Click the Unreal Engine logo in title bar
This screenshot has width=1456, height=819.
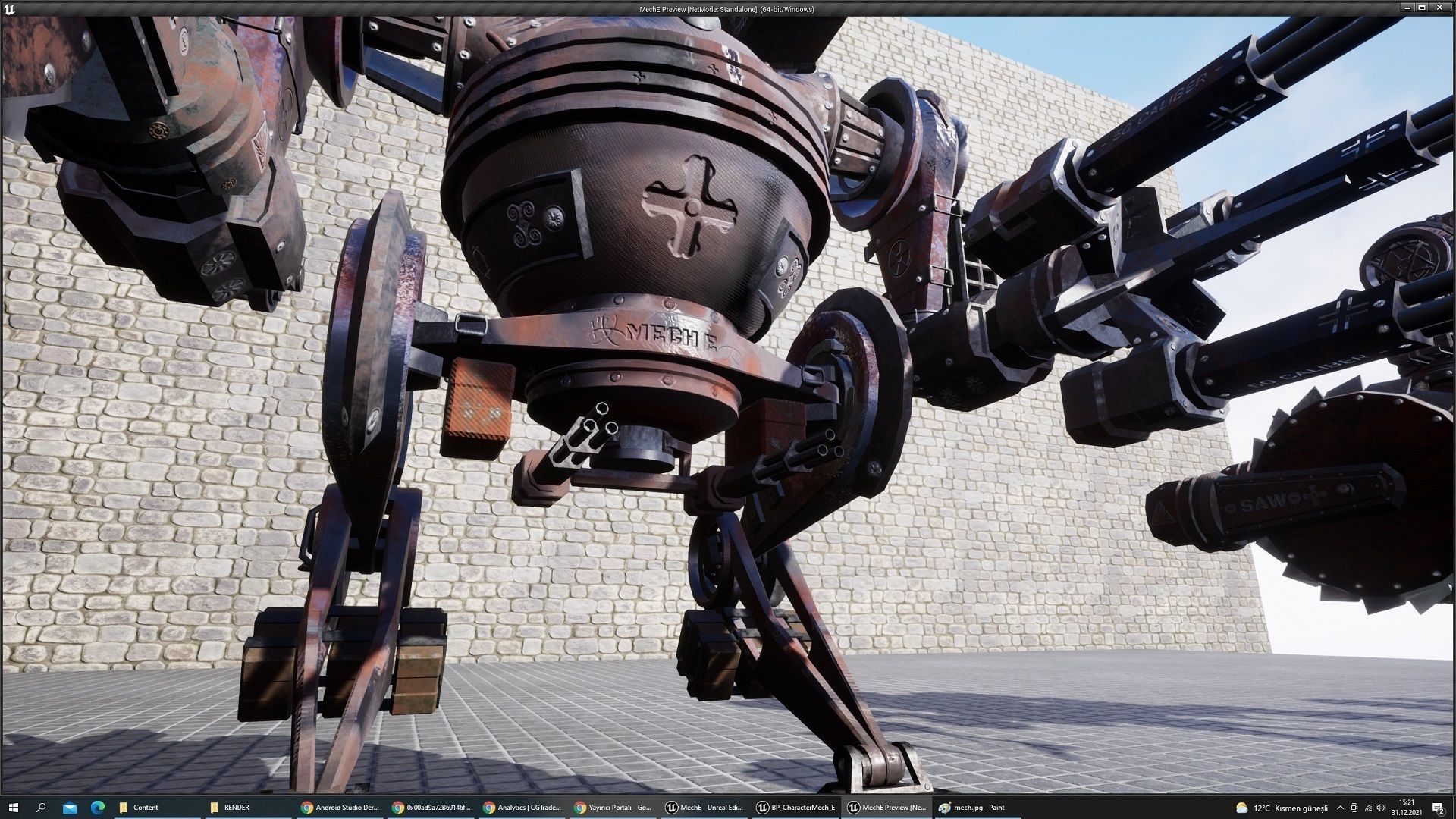tap(9, 9)
